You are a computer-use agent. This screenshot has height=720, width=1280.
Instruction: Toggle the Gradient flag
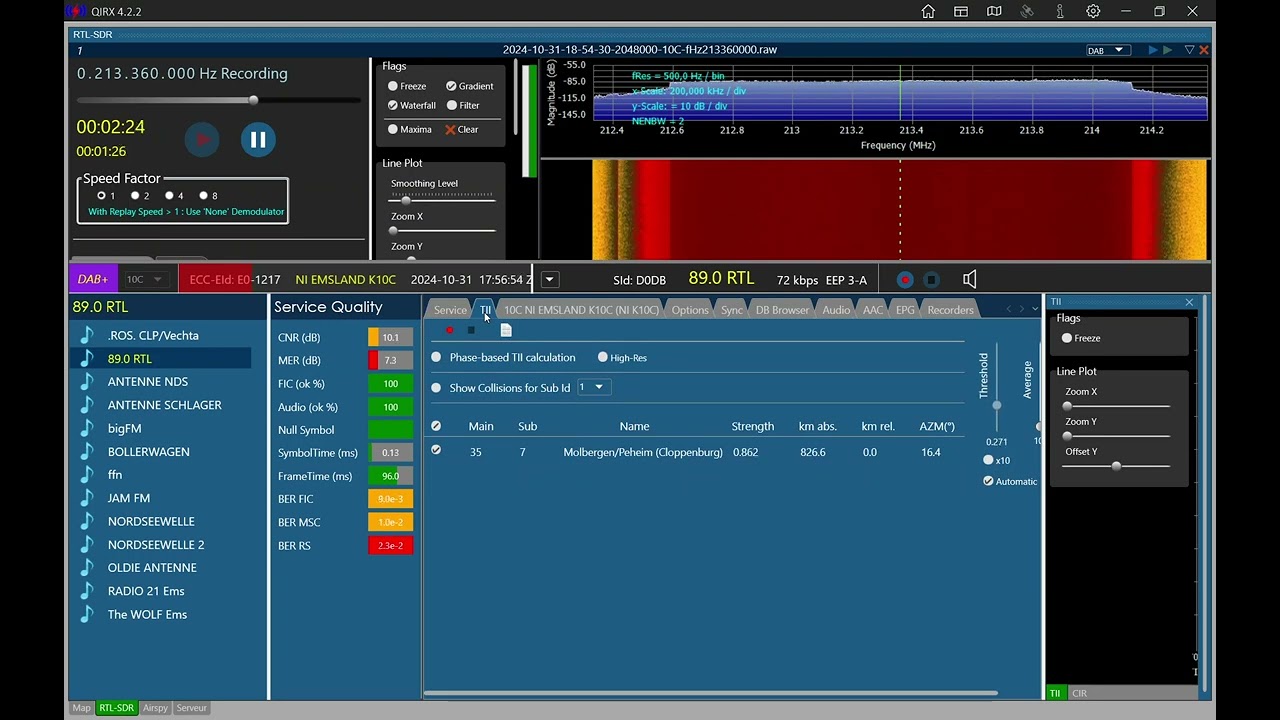pyautogui.click(x=451, y=86)
